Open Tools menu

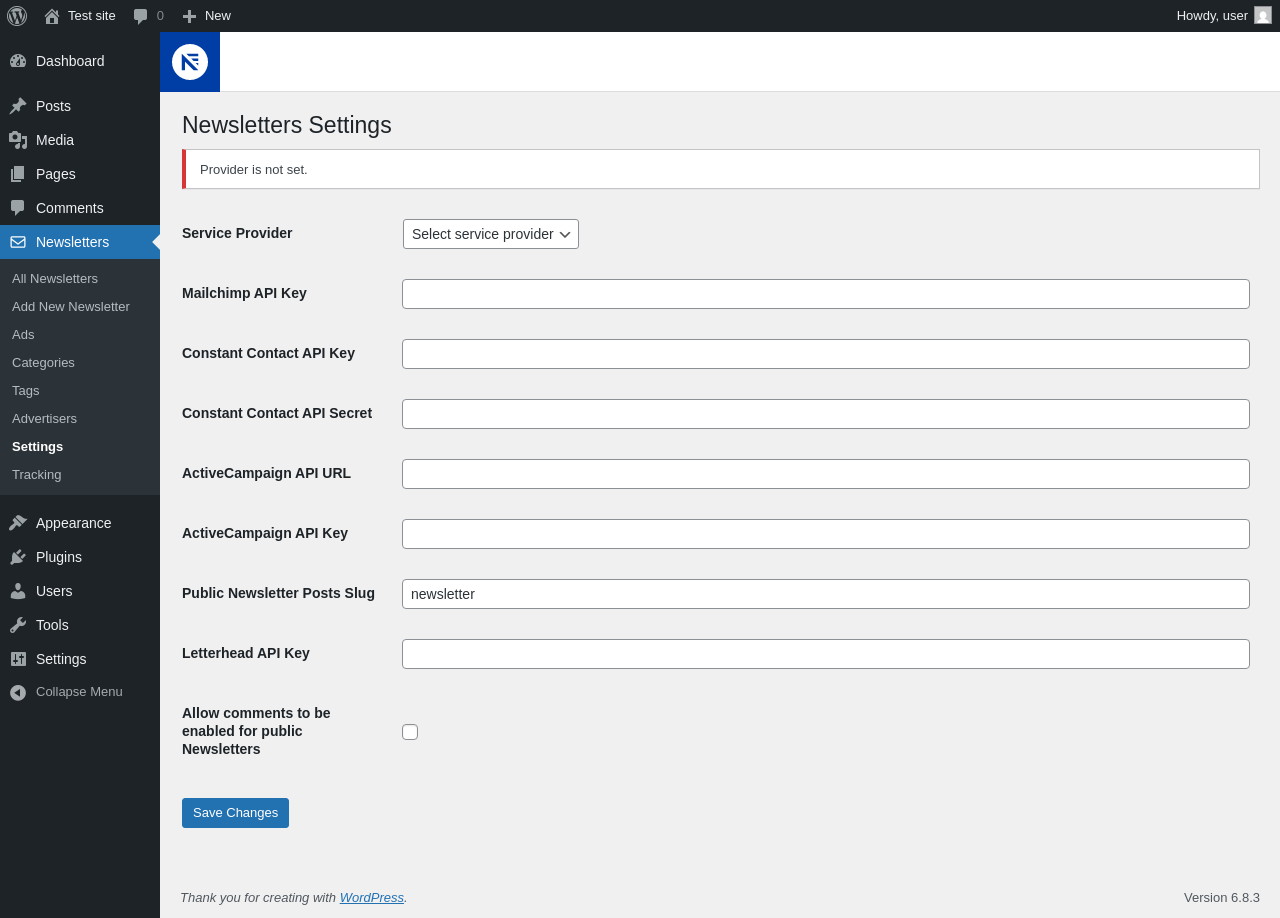pos(80,625)
